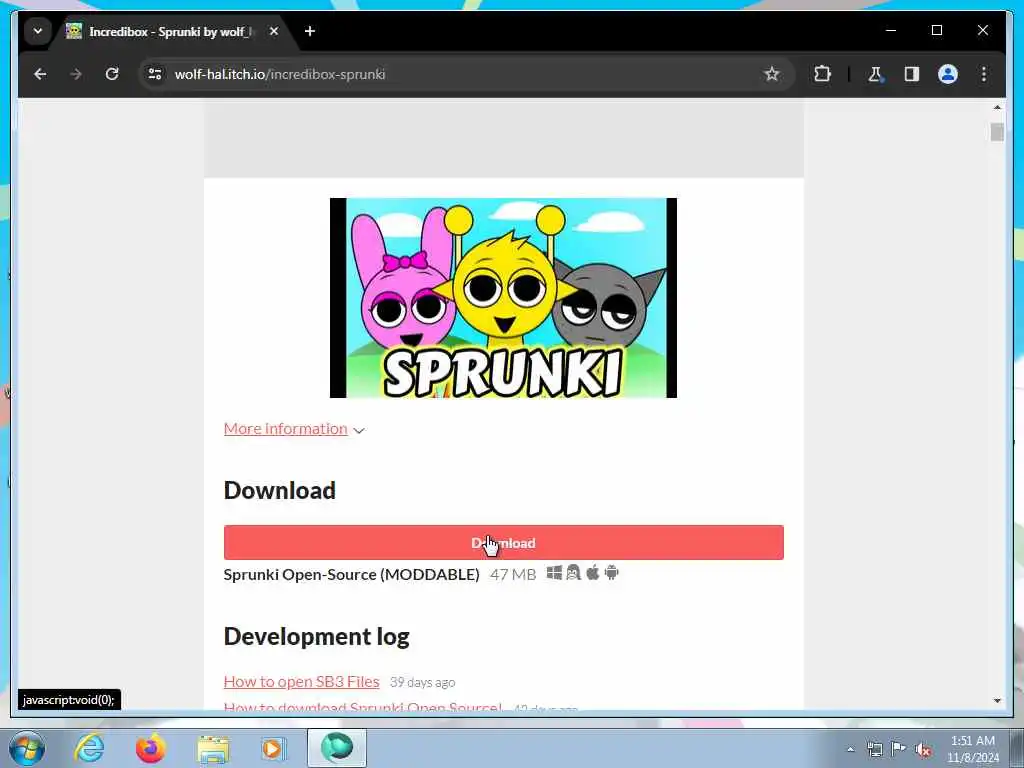
Task: Click the network tray icon
Action: tap(874, 750)
